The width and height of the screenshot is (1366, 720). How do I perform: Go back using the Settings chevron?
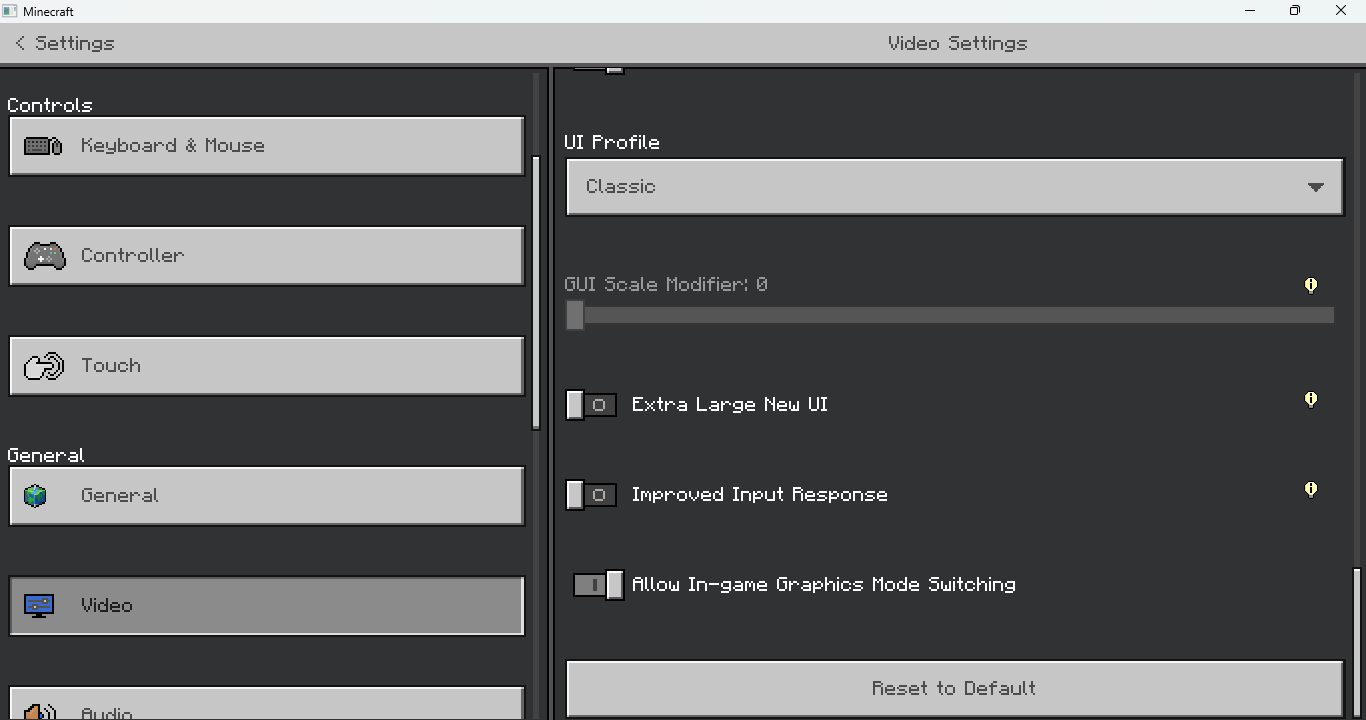pos(20,43)
